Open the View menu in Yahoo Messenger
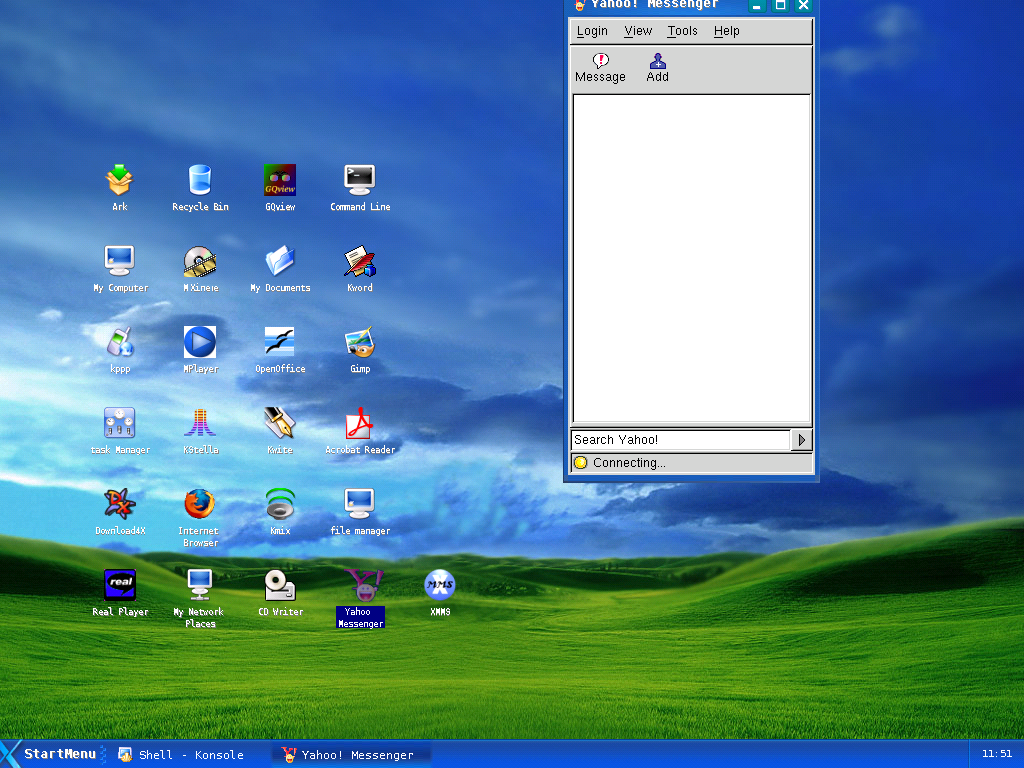The width and height of the screenshot is (1024, 768). pyautogui.click(x=638, y=31)
